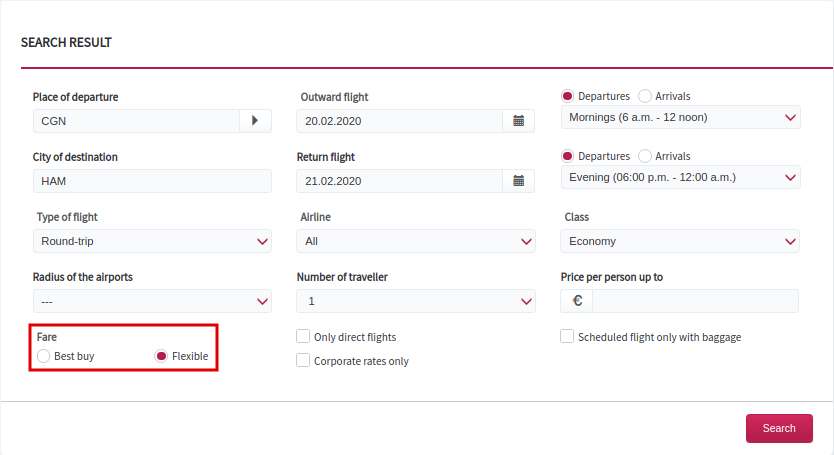This screenshot has height=455, width=834.
Task: Open the Number of traveller dropdown
Action: coord(416,301)
